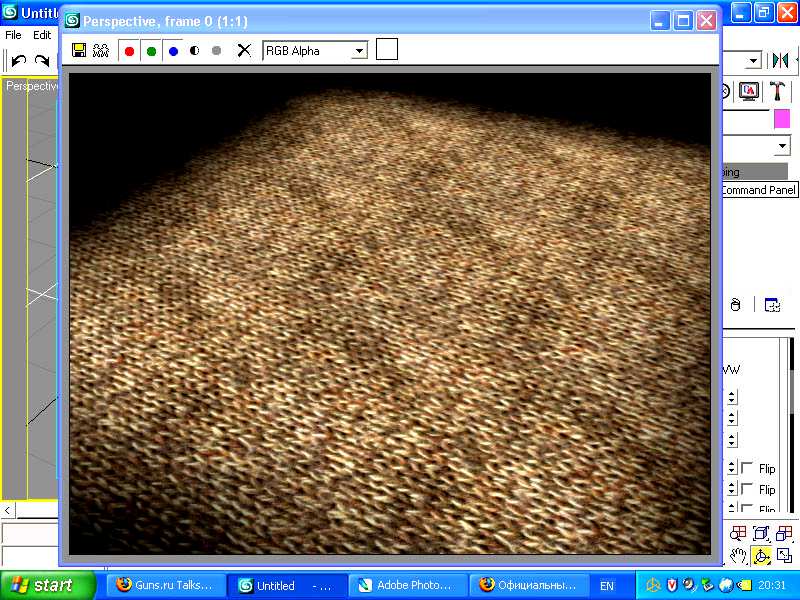Toggle the blue channel display

(173, 50)
